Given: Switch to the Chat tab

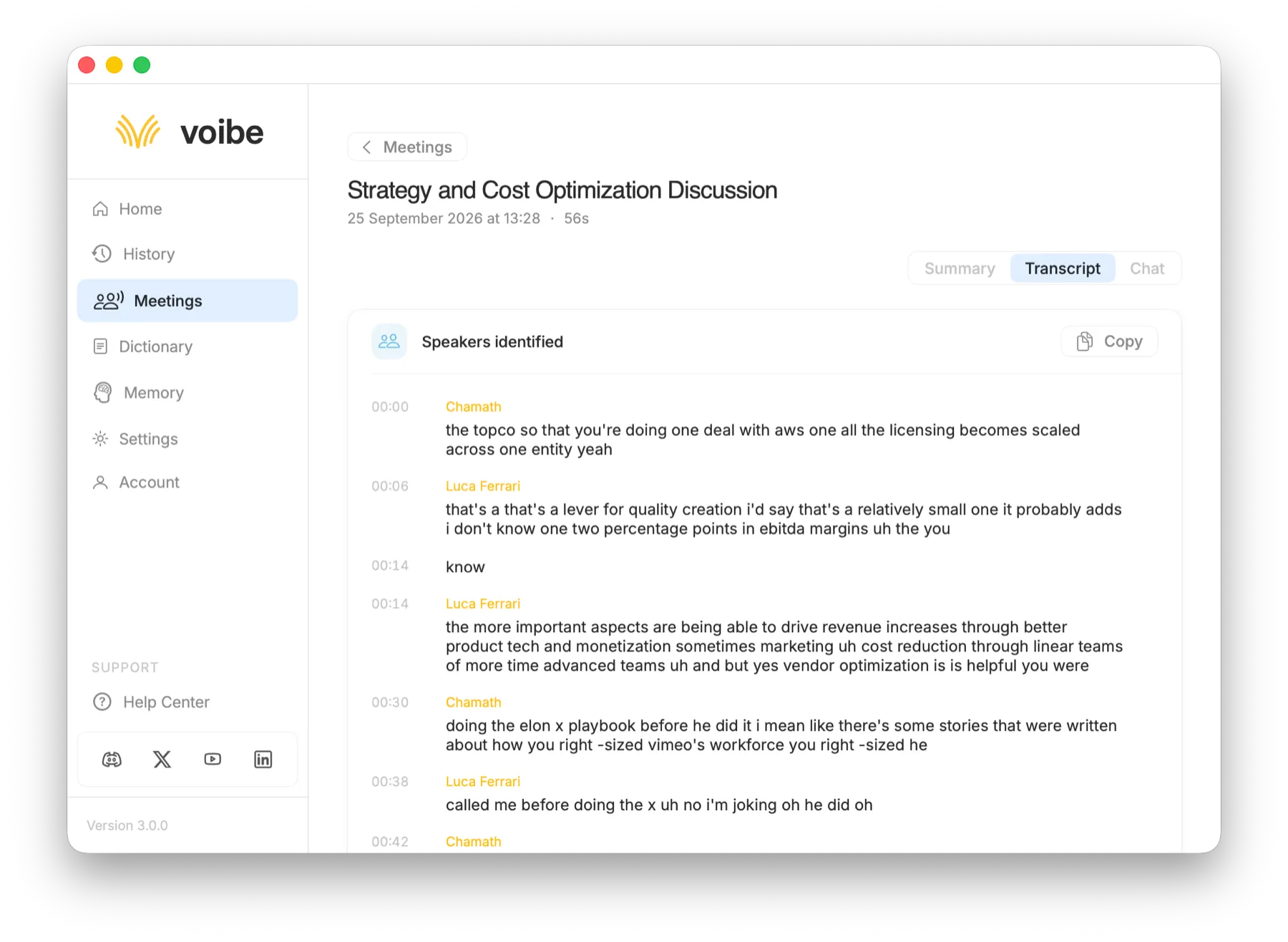Looking at the screenshot, I should [x=1147, y=268].
